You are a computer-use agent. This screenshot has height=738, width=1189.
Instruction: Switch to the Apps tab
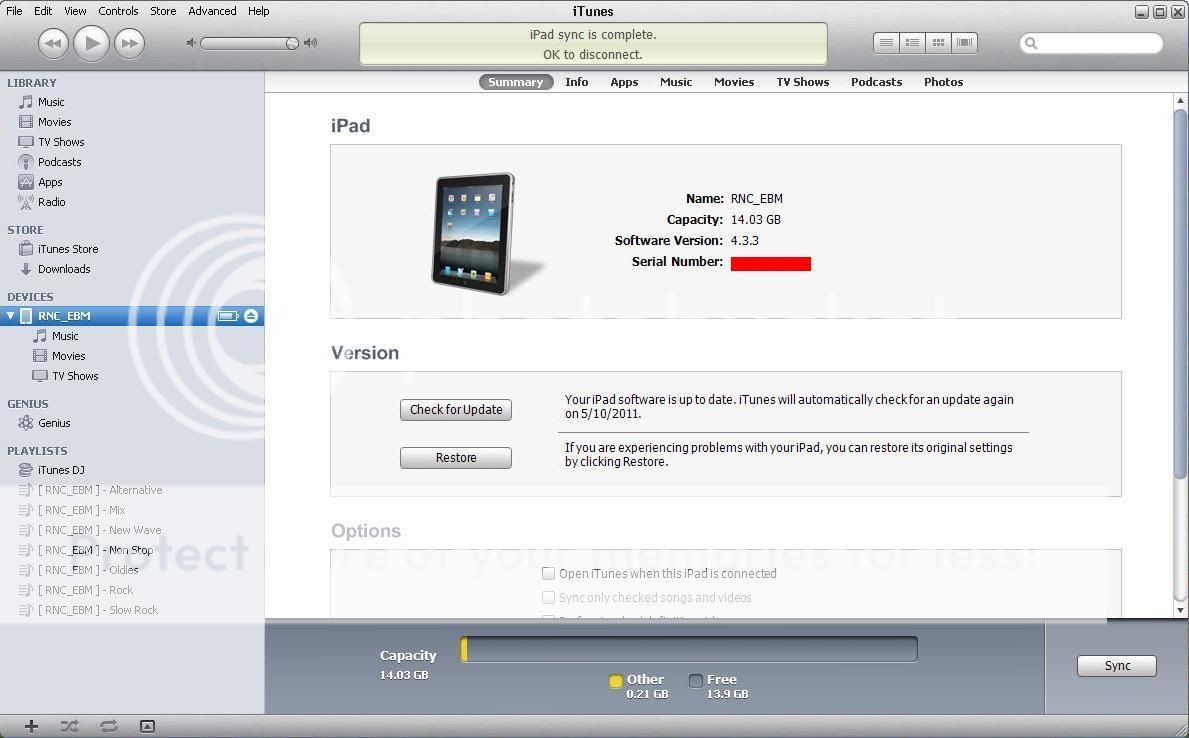click(x=624, y=82)
